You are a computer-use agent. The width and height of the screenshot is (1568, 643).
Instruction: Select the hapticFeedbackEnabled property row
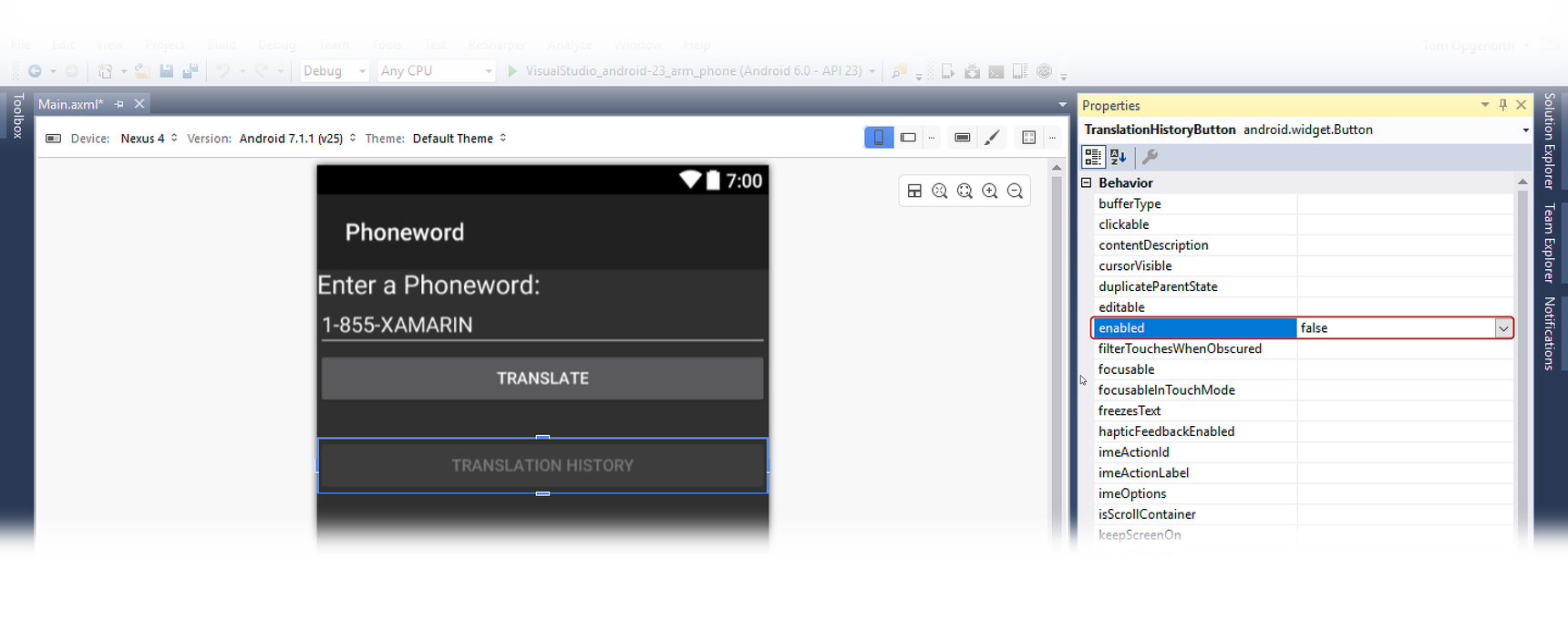click(x=1304, y=431)
